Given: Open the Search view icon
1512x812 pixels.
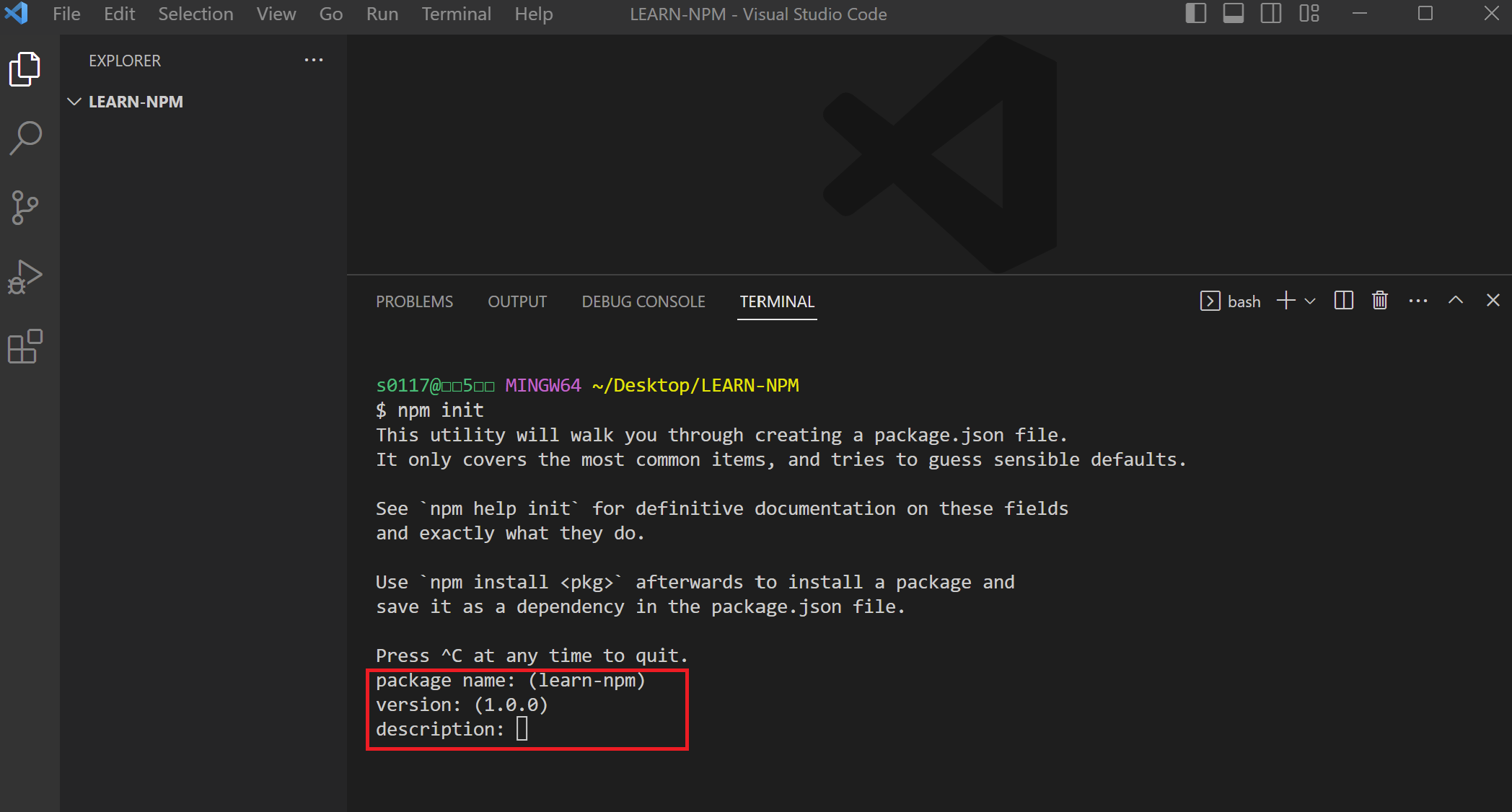Looking at the screenshot, I should (x=25, y=138).
